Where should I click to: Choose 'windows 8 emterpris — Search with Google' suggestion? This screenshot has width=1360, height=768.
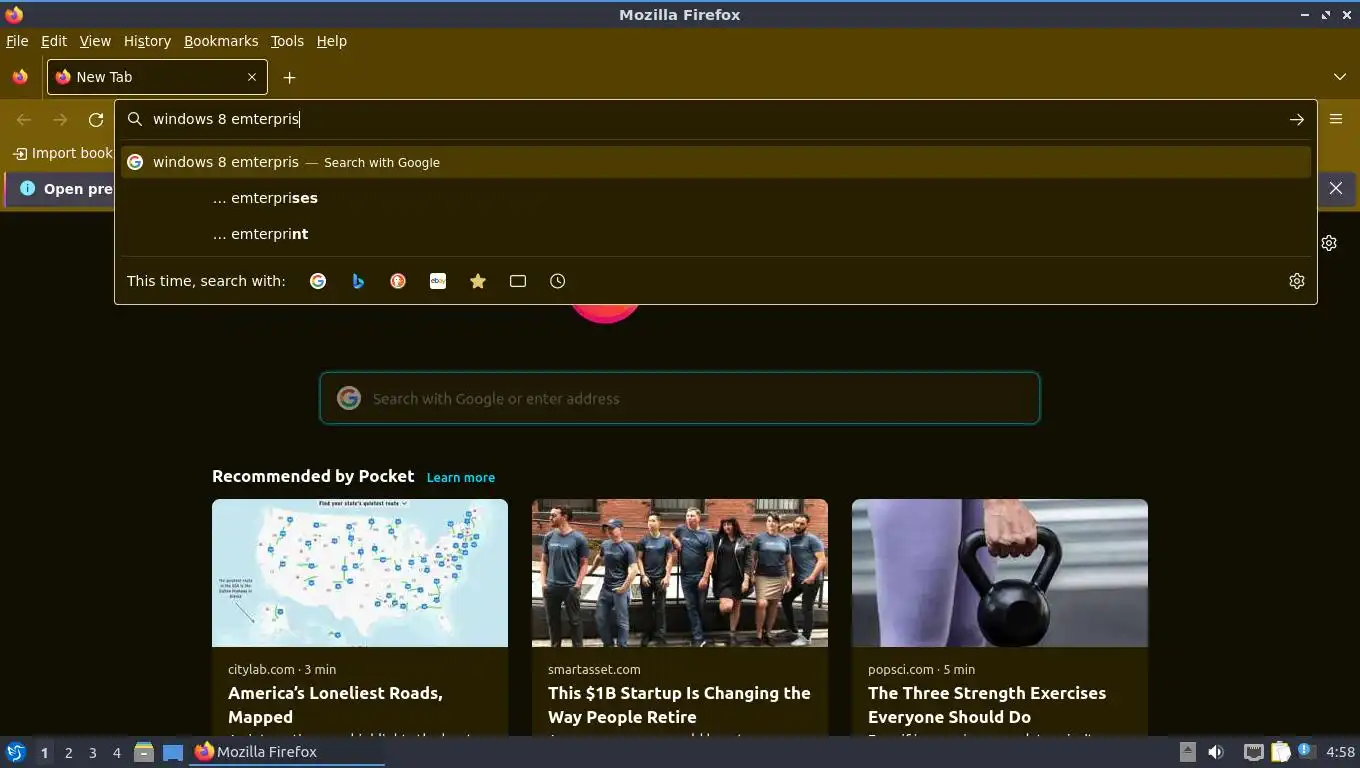715,162
